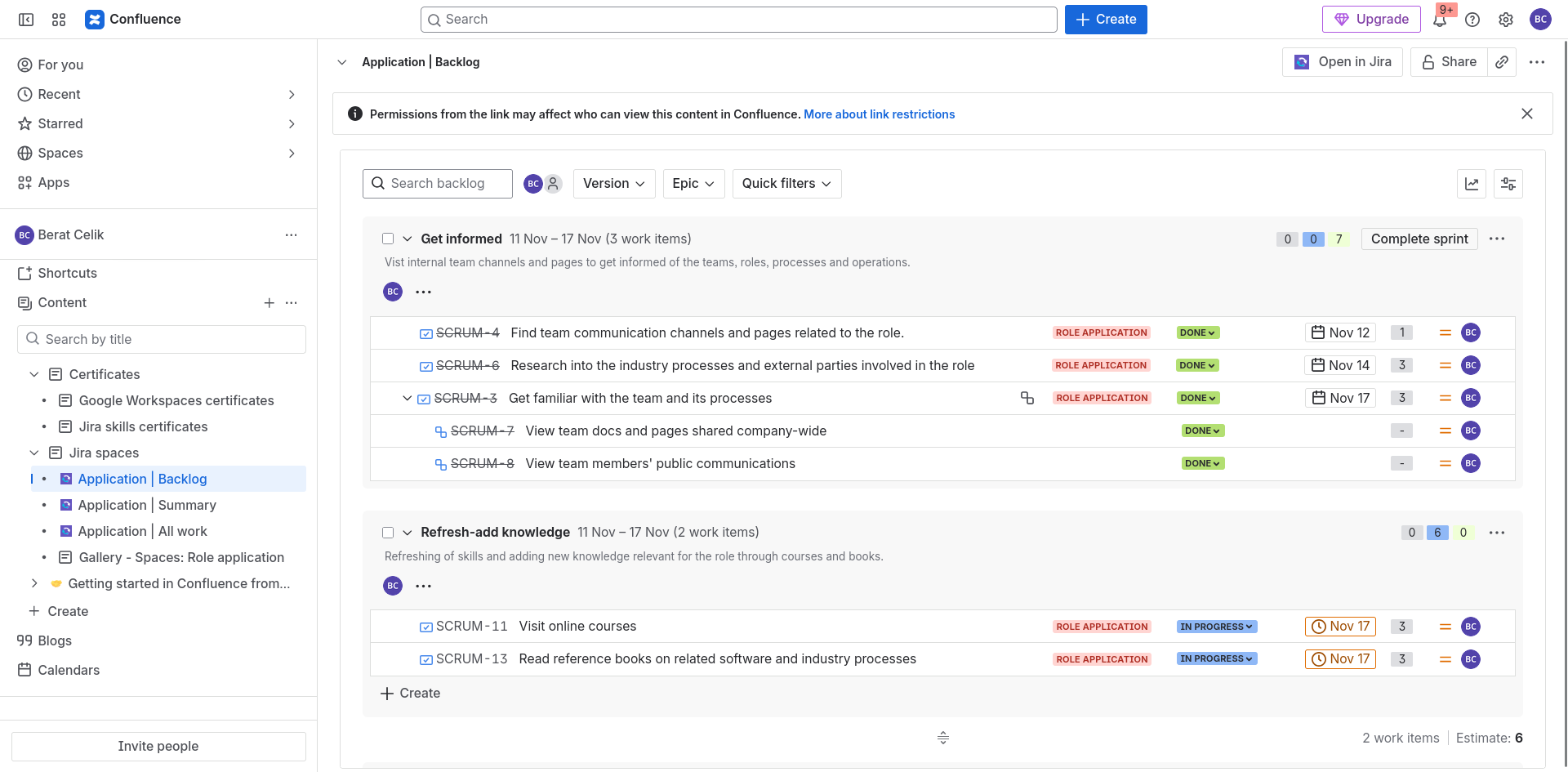Open the notifications bell icon
Screen dimensions: 1568x772
click(1440, 20)
